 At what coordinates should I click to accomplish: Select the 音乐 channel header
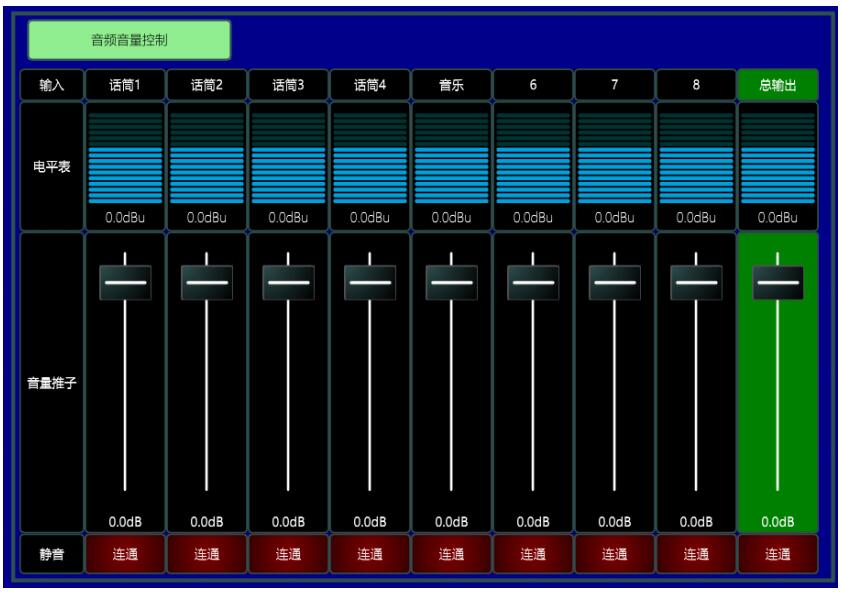452,85
